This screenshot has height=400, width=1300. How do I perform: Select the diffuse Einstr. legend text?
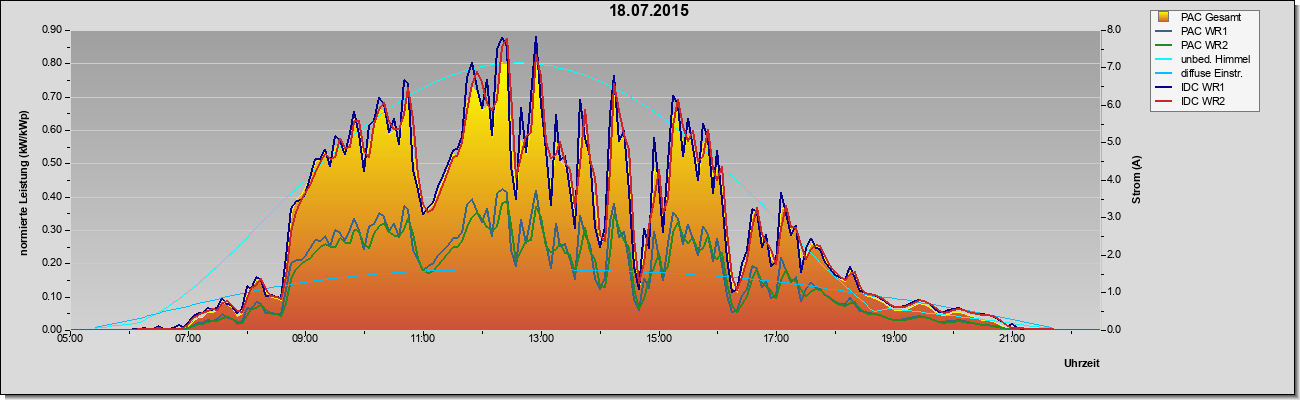[1213, 73]
